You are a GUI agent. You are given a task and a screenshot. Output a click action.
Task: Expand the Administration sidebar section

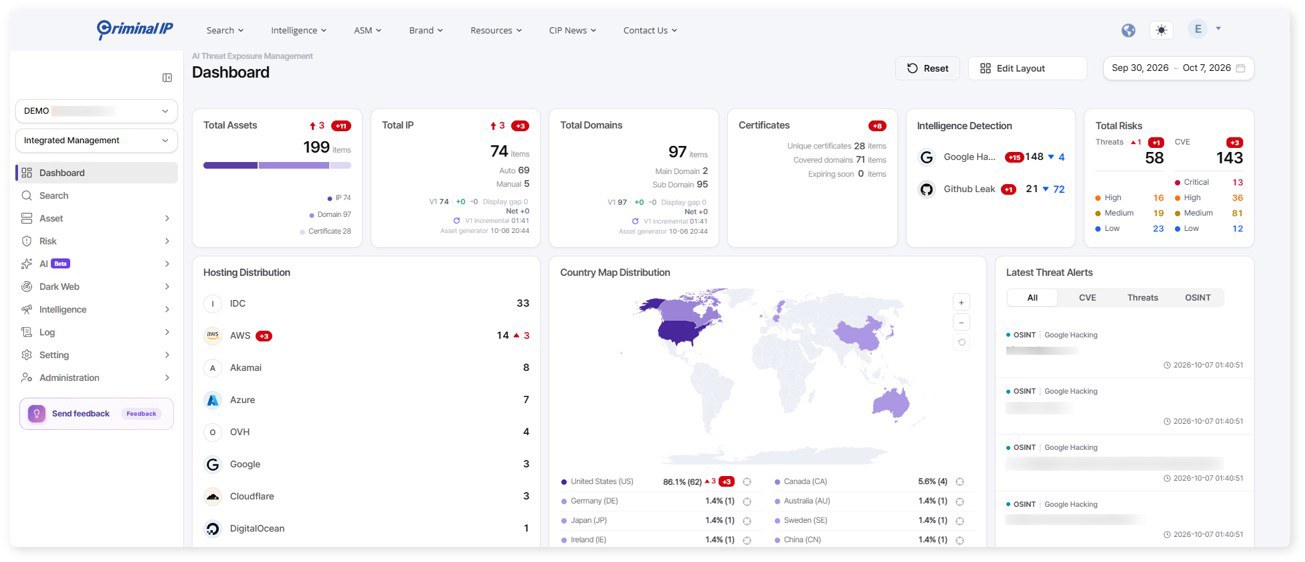pos(167,378)
